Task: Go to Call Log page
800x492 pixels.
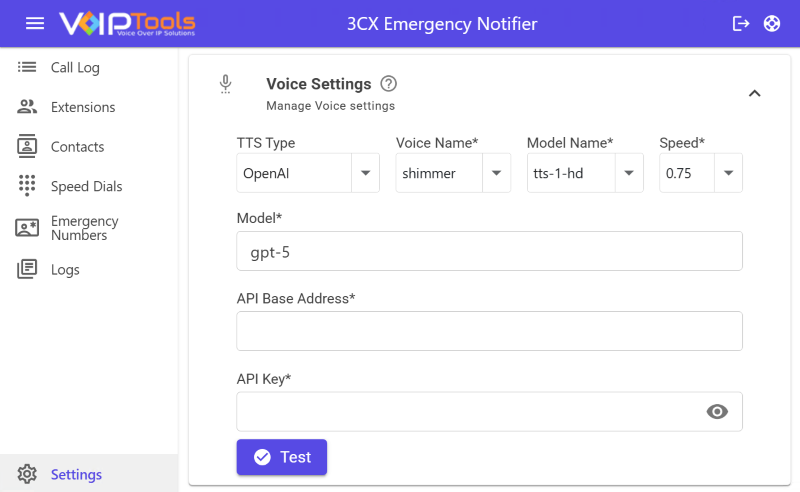Action: (x=75, y=68)
